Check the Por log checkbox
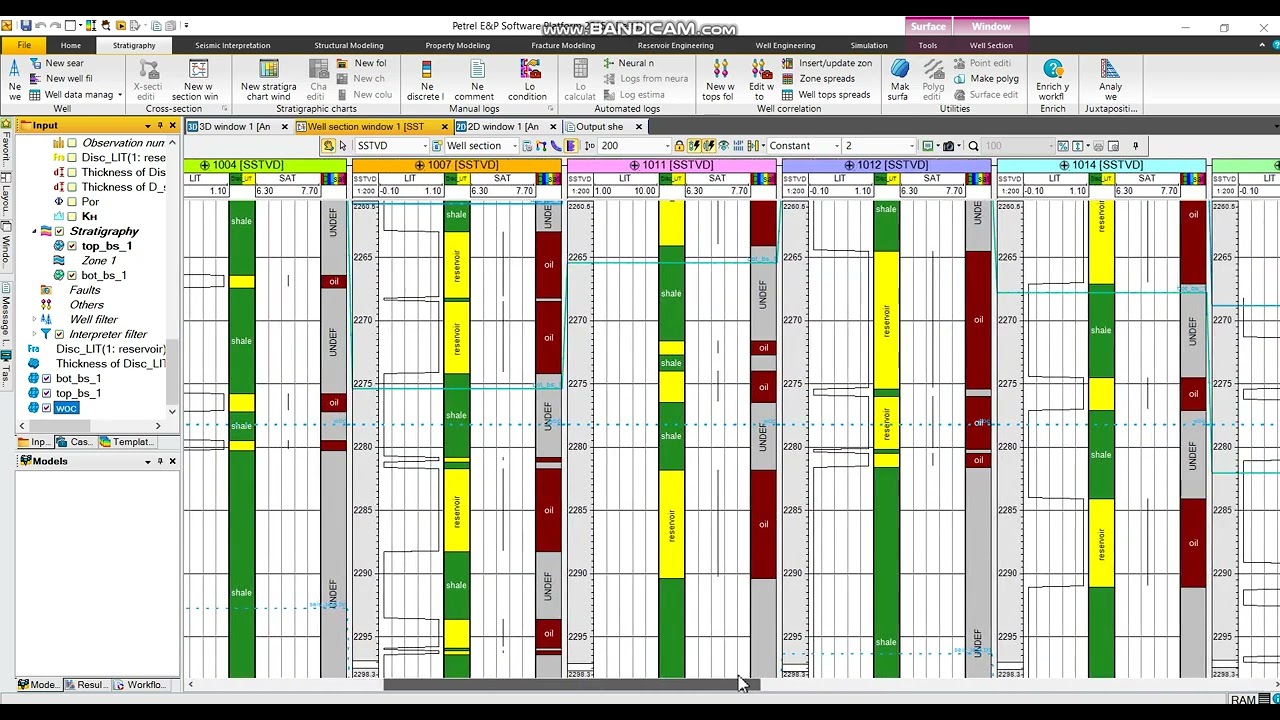This screenshot has width=1280, height=720. [x=72, y=202]
